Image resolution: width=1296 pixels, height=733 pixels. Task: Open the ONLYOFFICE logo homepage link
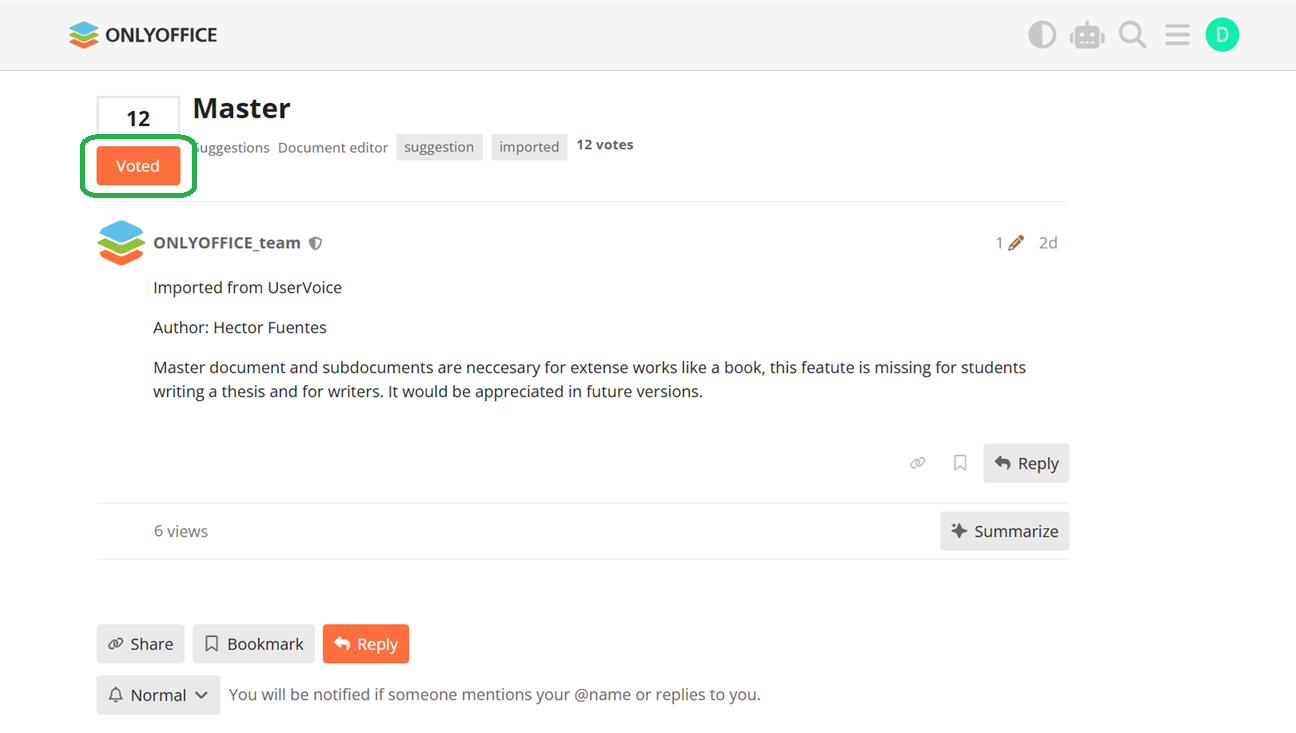[143, 35]
